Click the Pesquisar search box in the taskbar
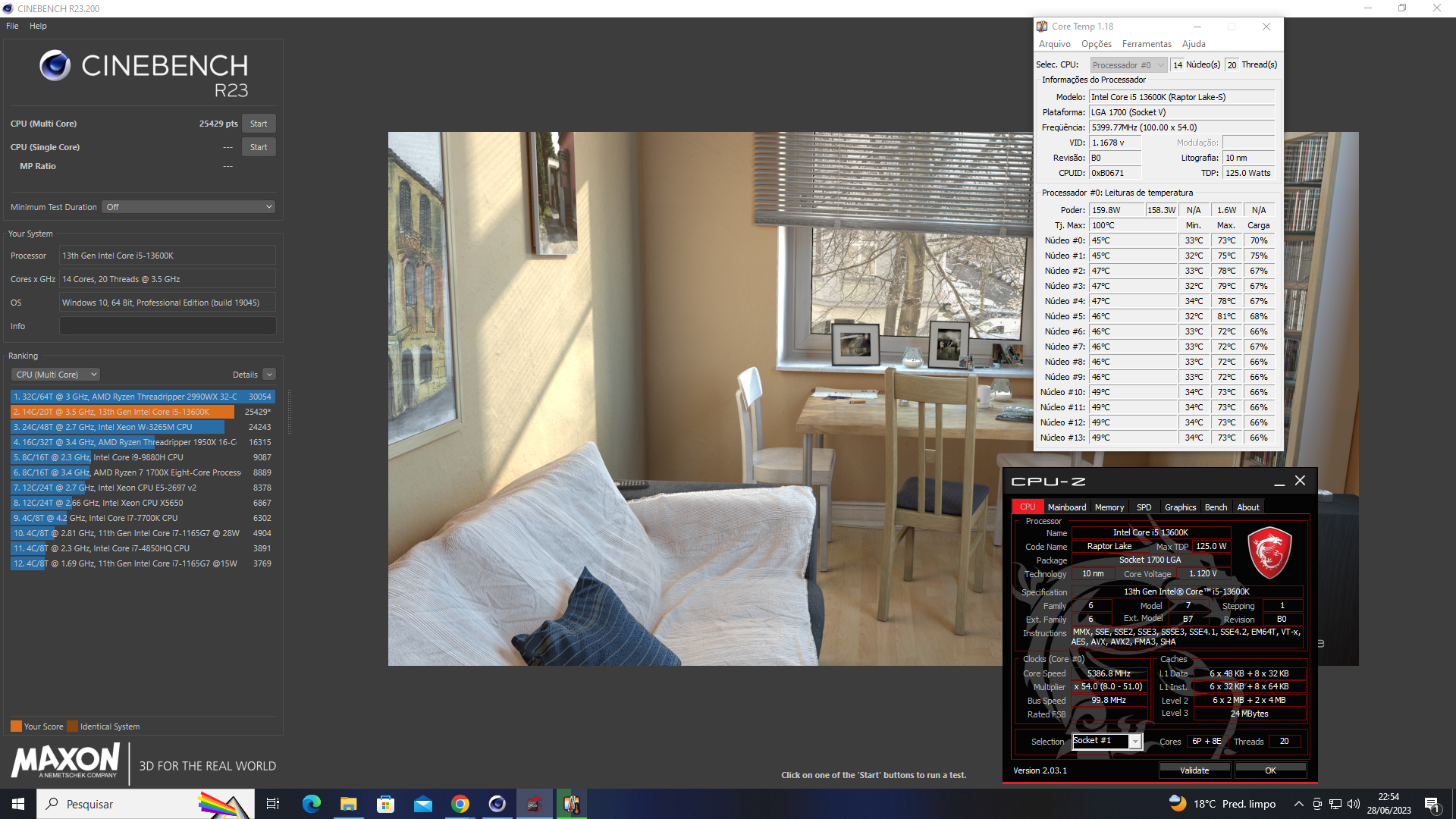This screenshot has height=819, width=1456. pyautogui.click(x=144, y=804)
